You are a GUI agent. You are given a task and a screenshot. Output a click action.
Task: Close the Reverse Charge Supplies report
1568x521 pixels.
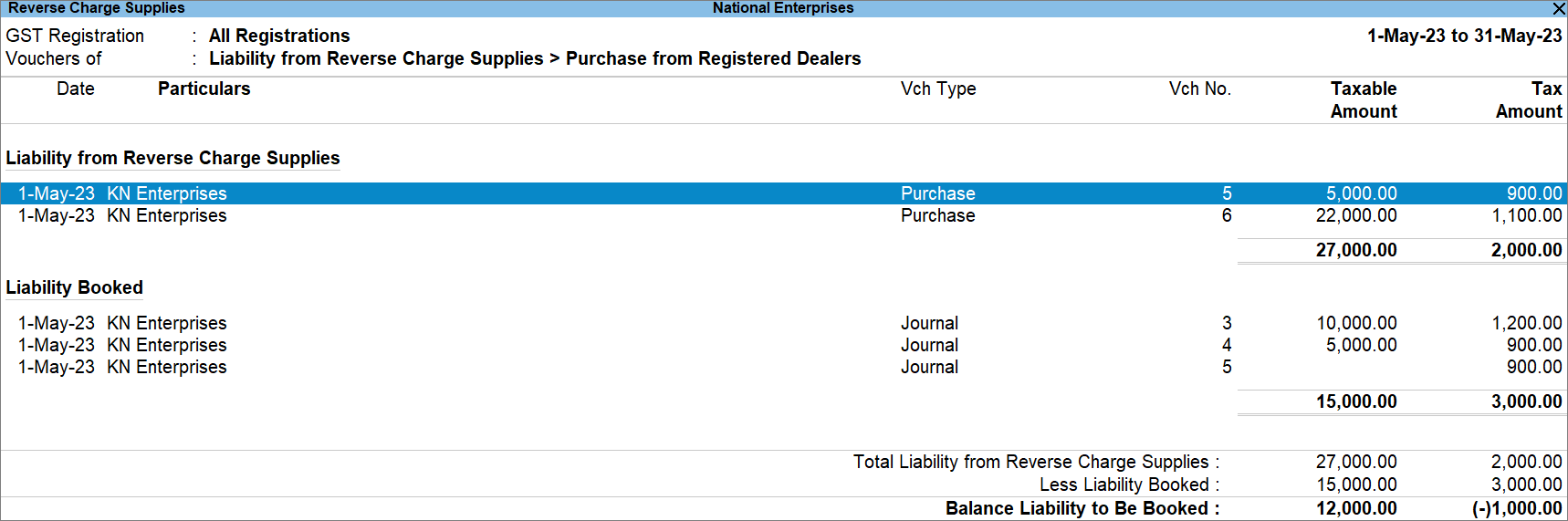(1558, 8)
